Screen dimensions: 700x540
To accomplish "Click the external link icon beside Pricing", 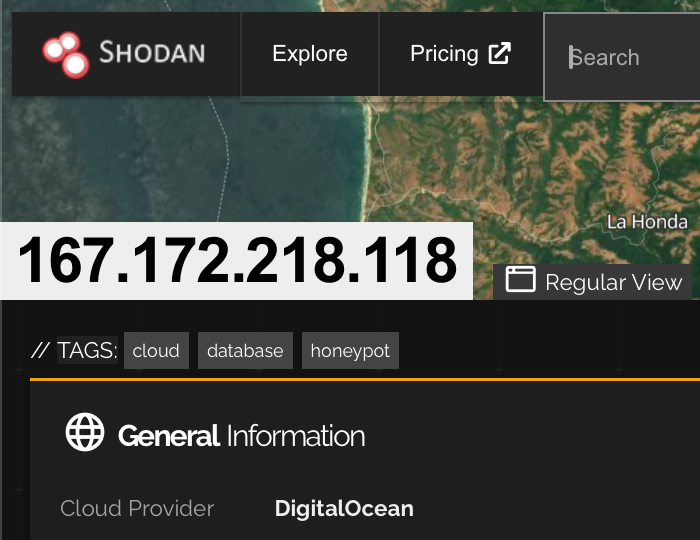I will [x=499, y=54].
